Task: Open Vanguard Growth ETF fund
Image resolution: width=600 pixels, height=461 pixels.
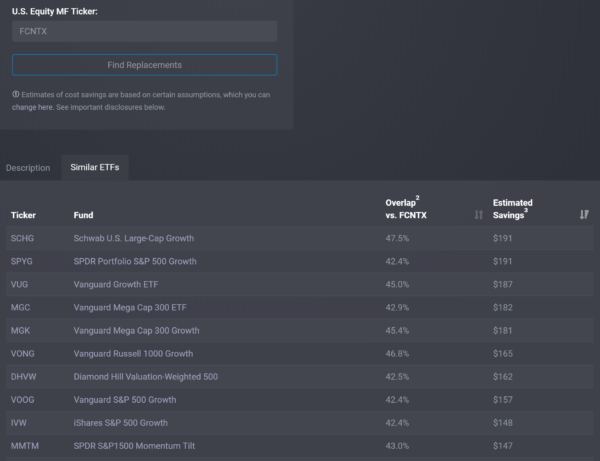Action: click(x=116, y=284)
